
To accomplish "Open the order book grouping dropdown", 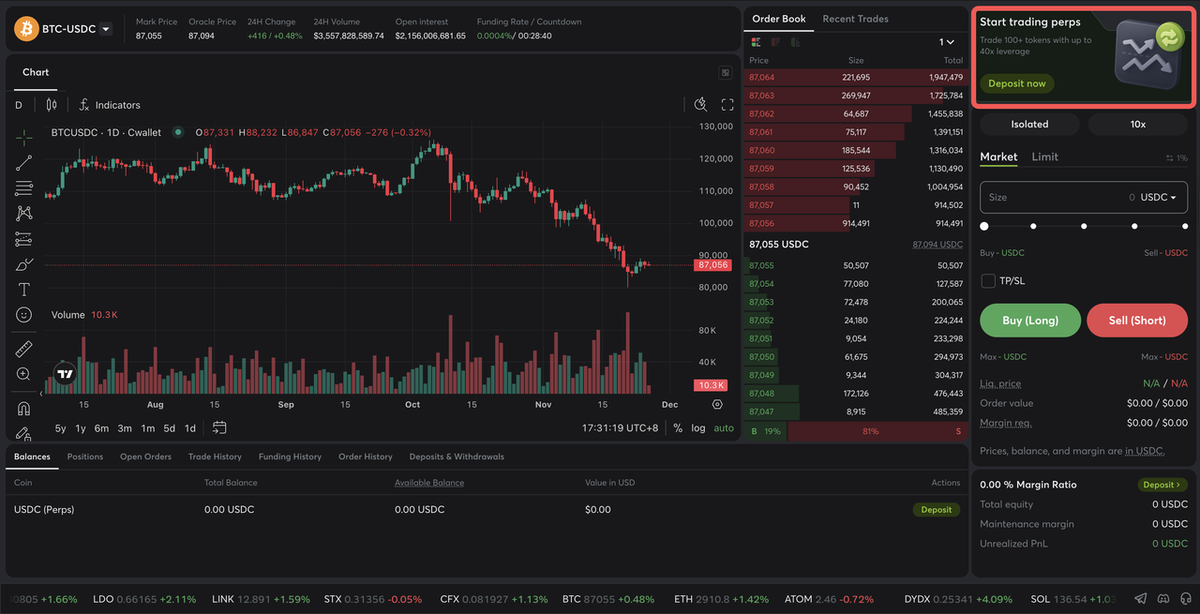I will [x=946, y=42].
